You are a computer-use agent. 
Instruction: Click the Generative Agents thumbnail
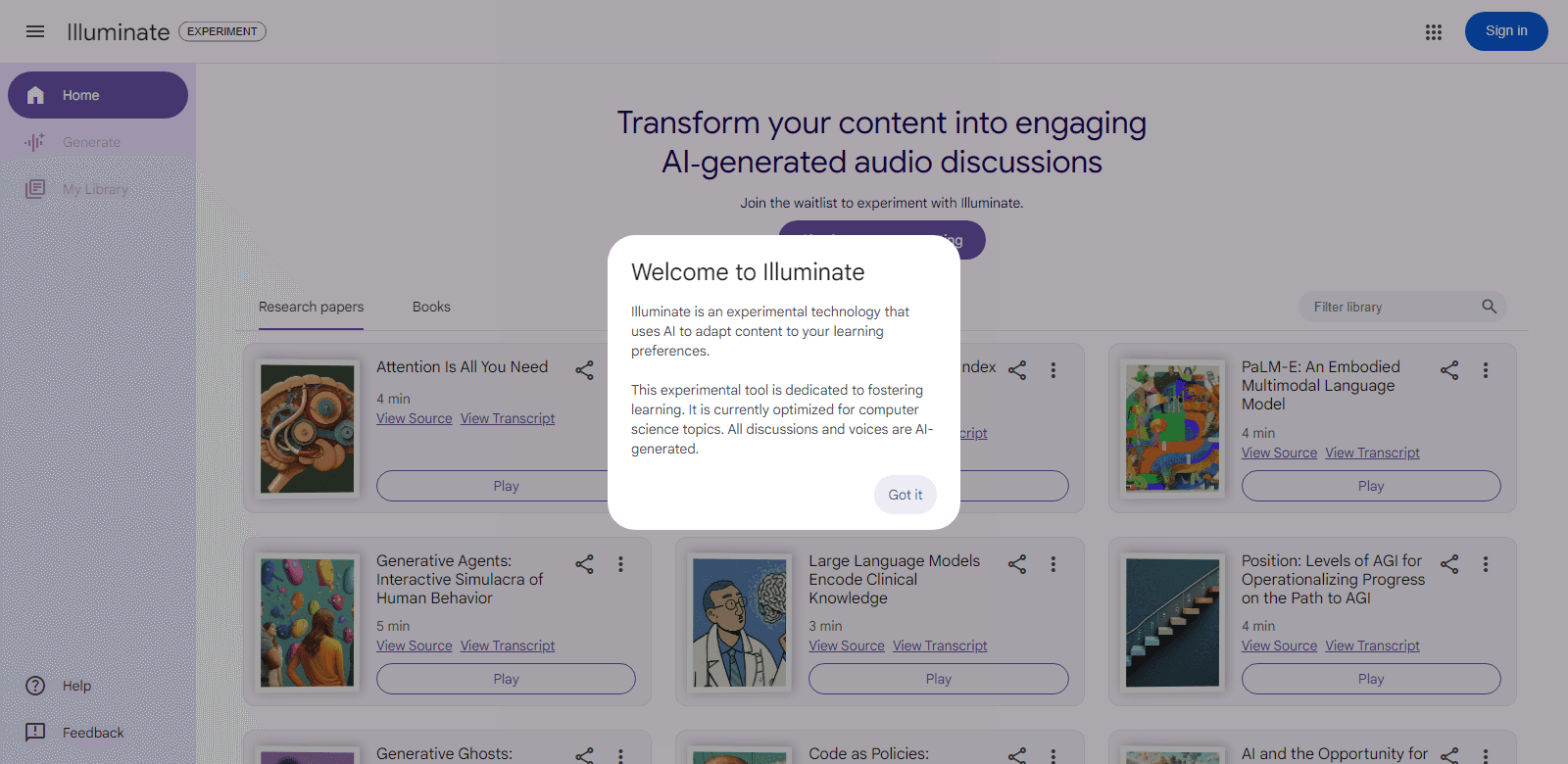pyautogui.click(x=308, y=622)
